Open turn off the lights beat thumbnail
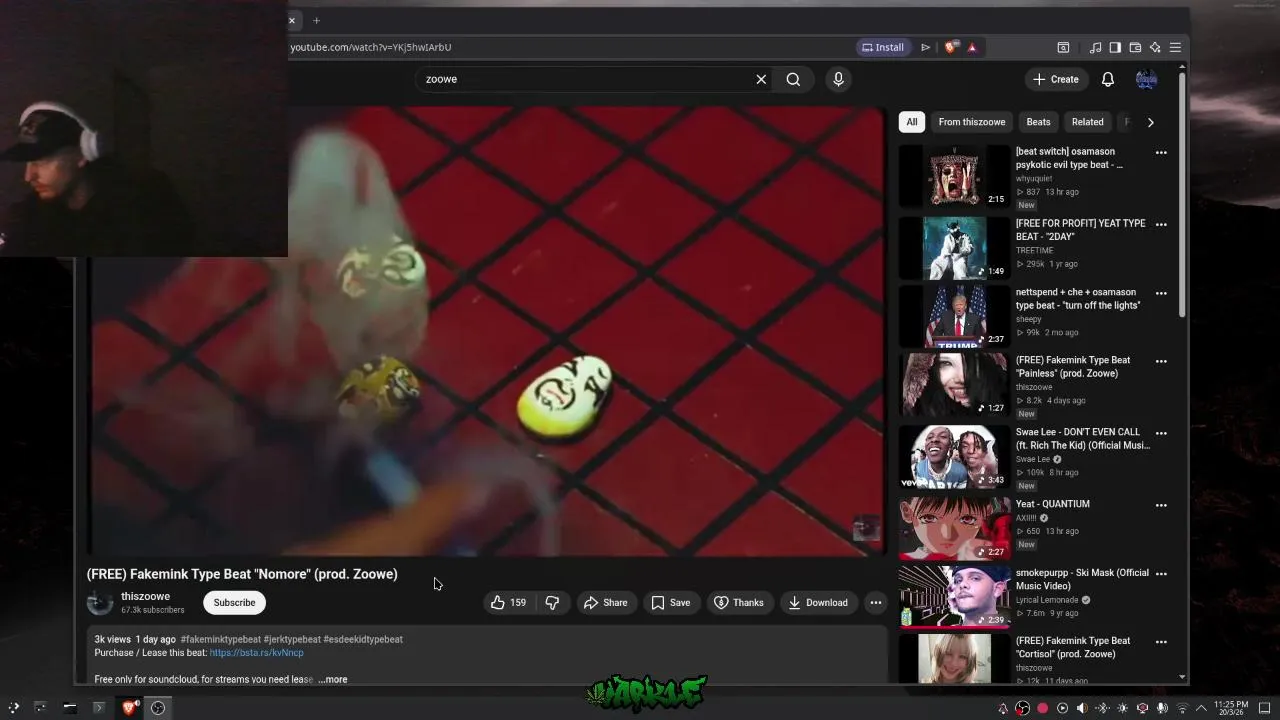The height and width of the screenshot is (720, 1280). tap(955, 316)
